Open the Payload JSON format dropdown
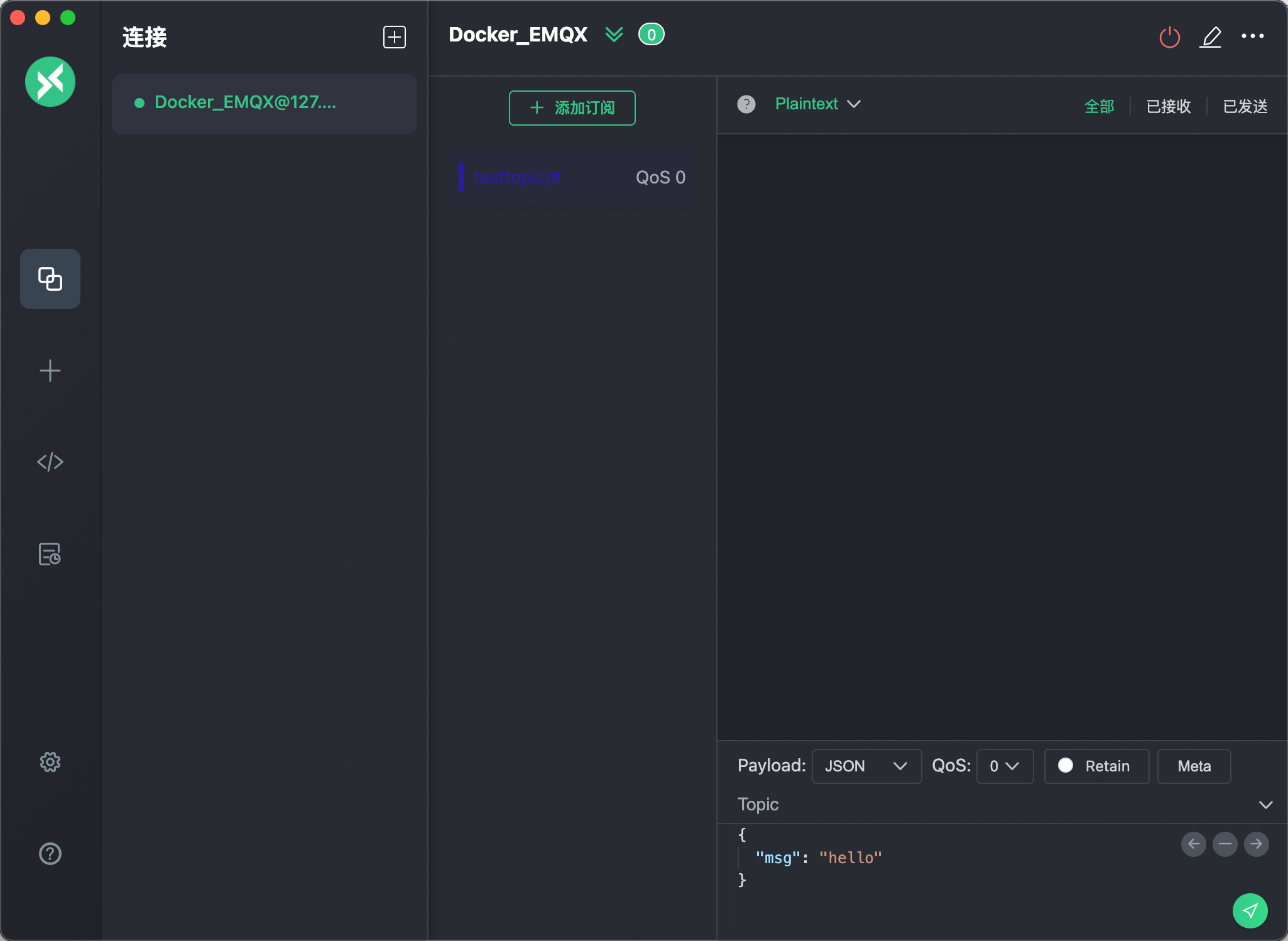The width and height of the screenshot is (1288, 941). pyautogui.click(x=867, y=766)
